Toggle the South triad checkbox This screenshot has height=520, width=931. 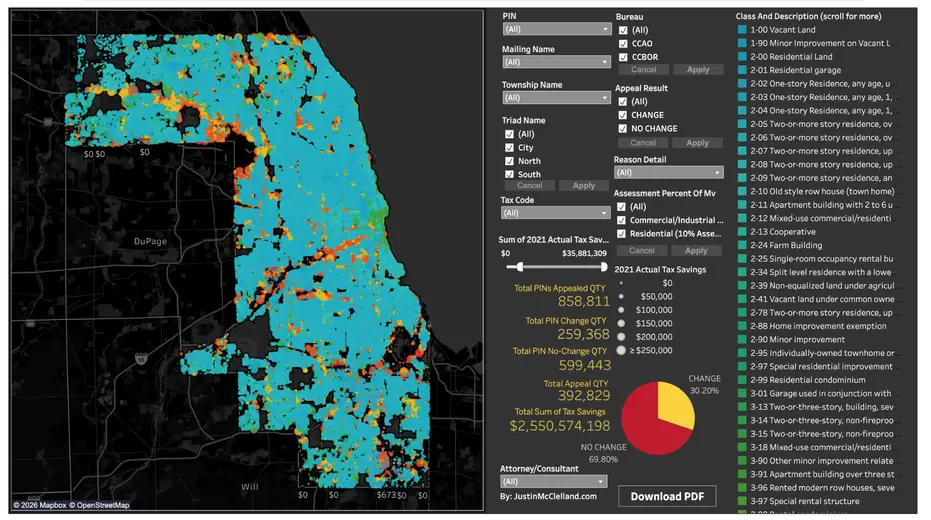[509, 174]
